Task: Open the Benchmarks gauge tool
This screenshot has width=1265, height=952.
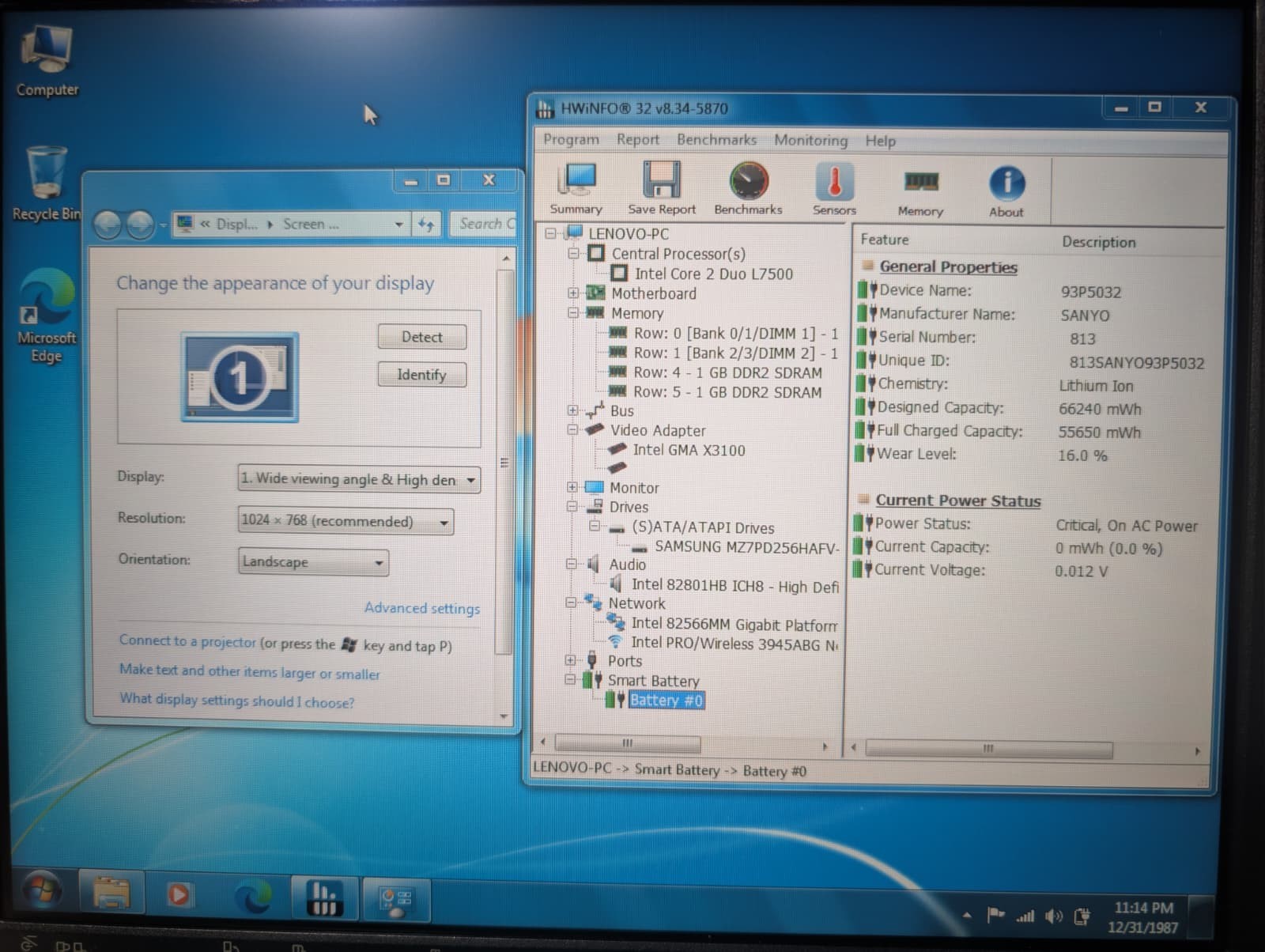Action: tap(748, 188)
